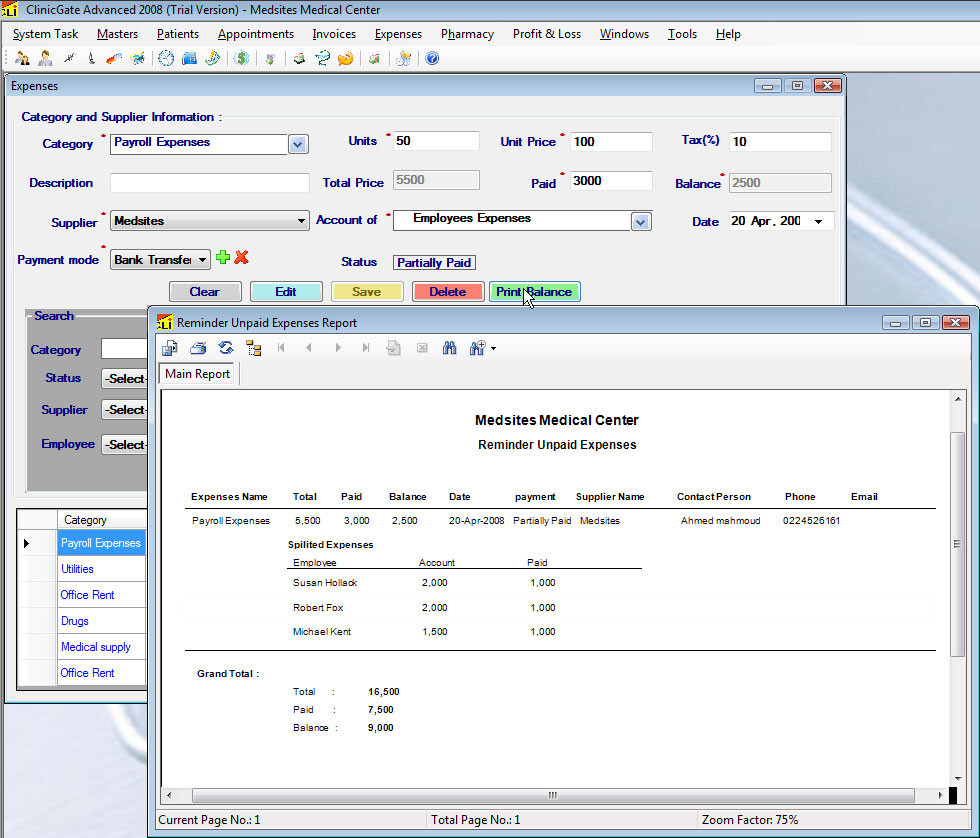Click the two-people patients icon in main toolbar
This screenshot has height=838, width=980.
pyautogui.click(x=22, y=58)
